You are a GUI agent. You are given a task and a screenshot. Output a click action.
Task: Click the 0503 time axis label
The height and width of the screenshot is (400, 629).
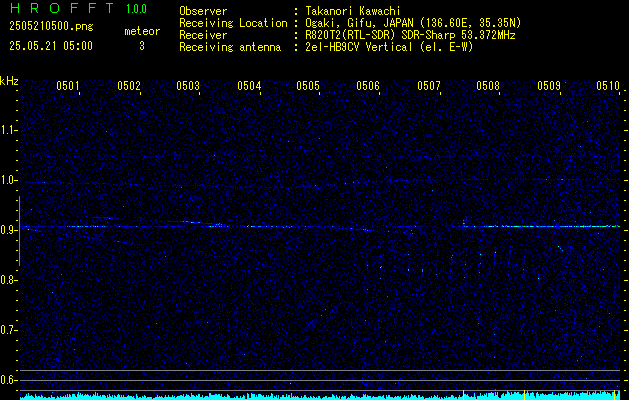point(188,85)
